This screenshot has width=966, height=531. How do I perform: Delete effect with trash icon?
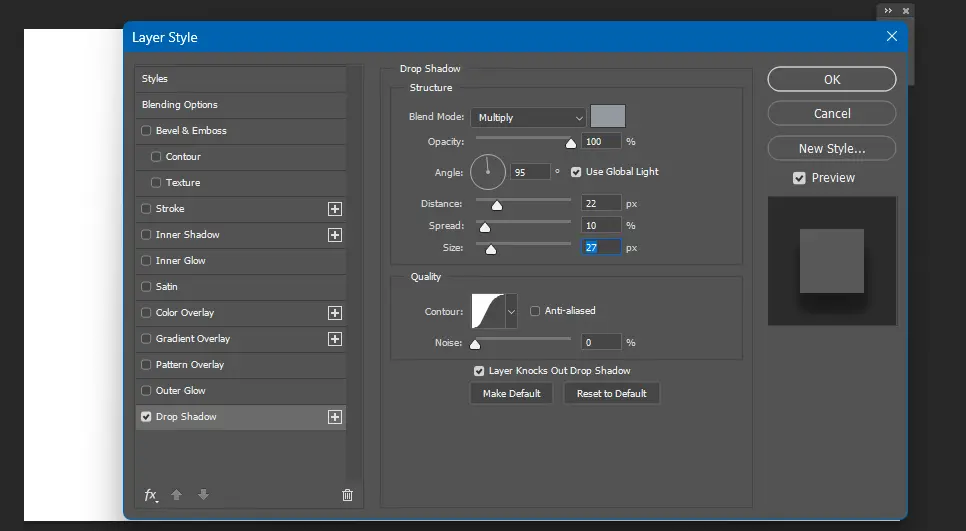click(x=347, y=495)
